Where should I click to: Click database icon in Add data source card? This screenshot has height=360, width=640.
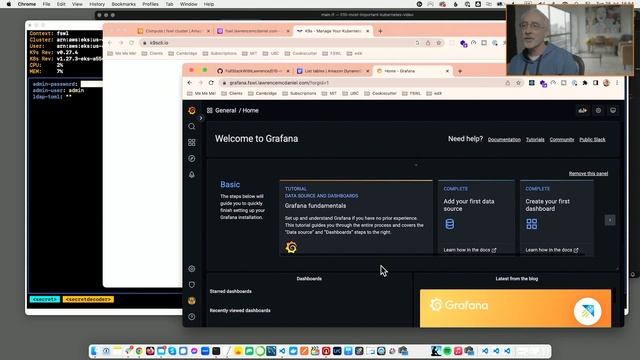coord(449,224)
